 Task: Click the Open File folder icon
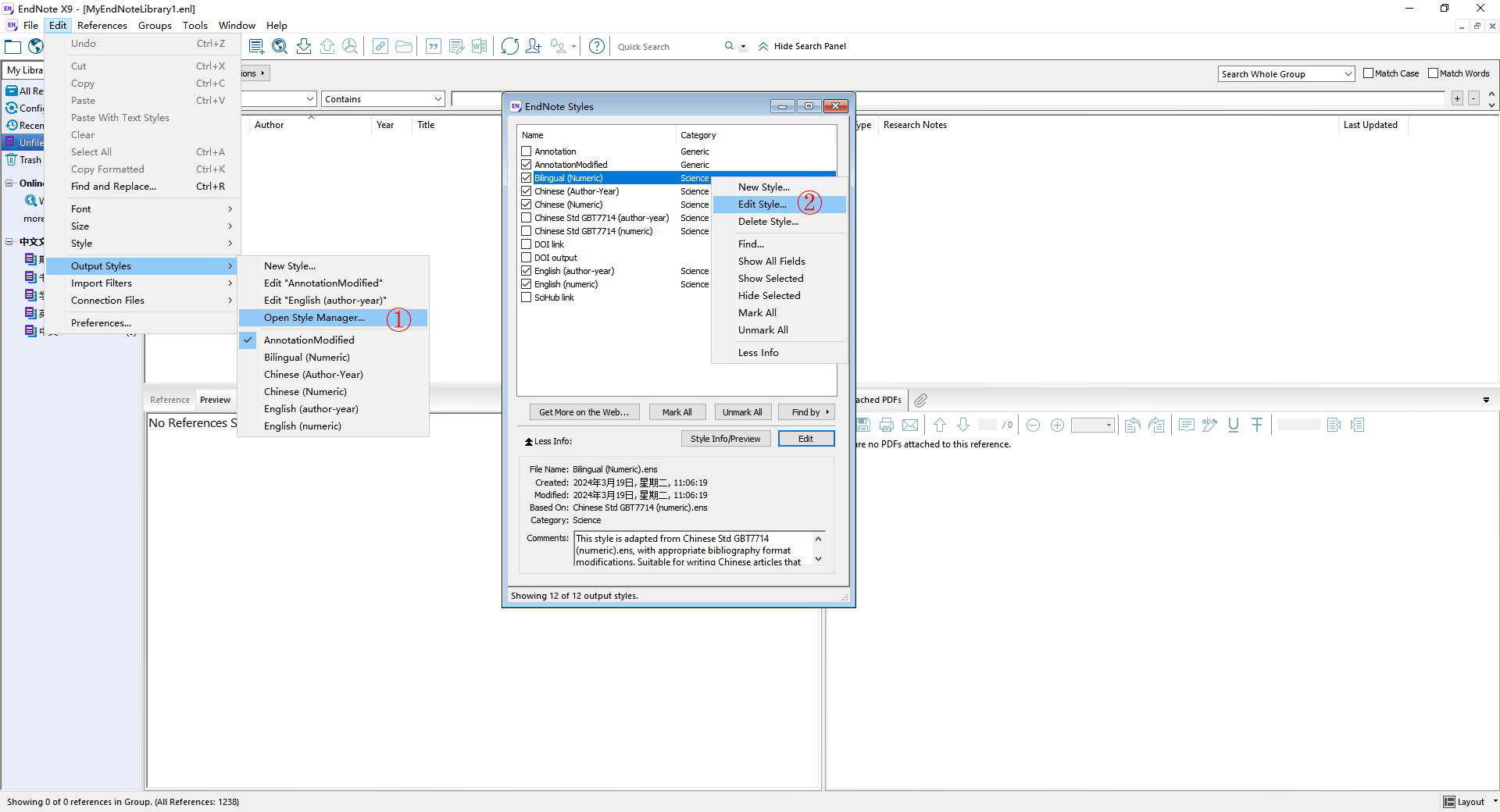(x=404, y=46)
